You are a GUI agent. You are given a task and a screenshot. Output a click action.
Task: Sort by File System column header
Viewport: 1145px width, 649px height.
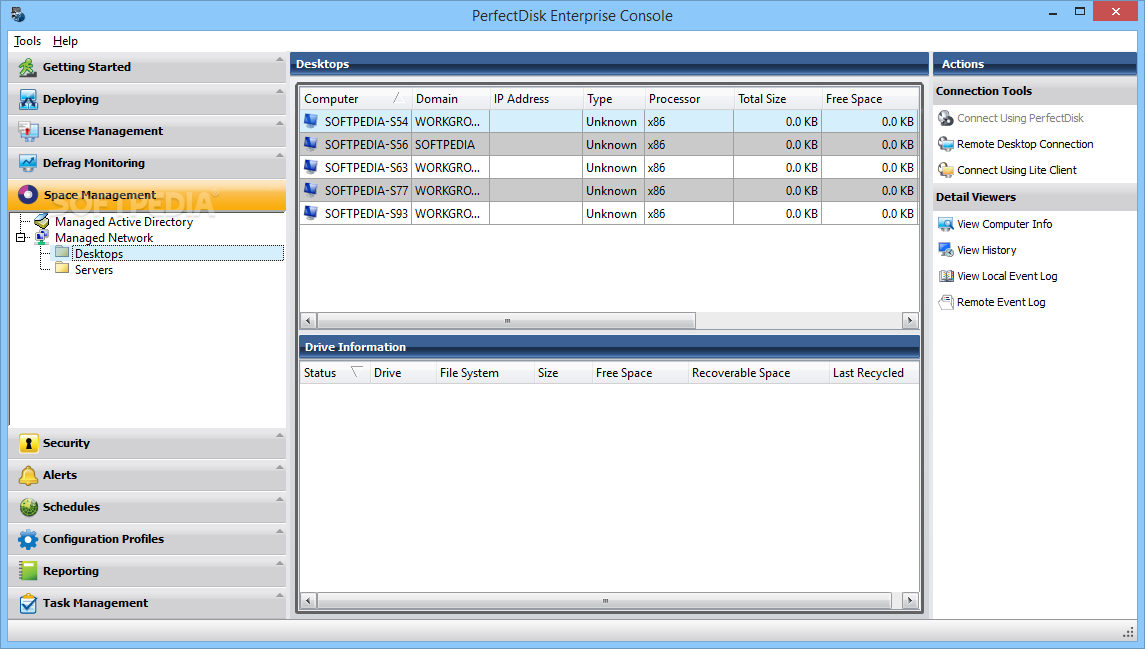coord(484,372)
